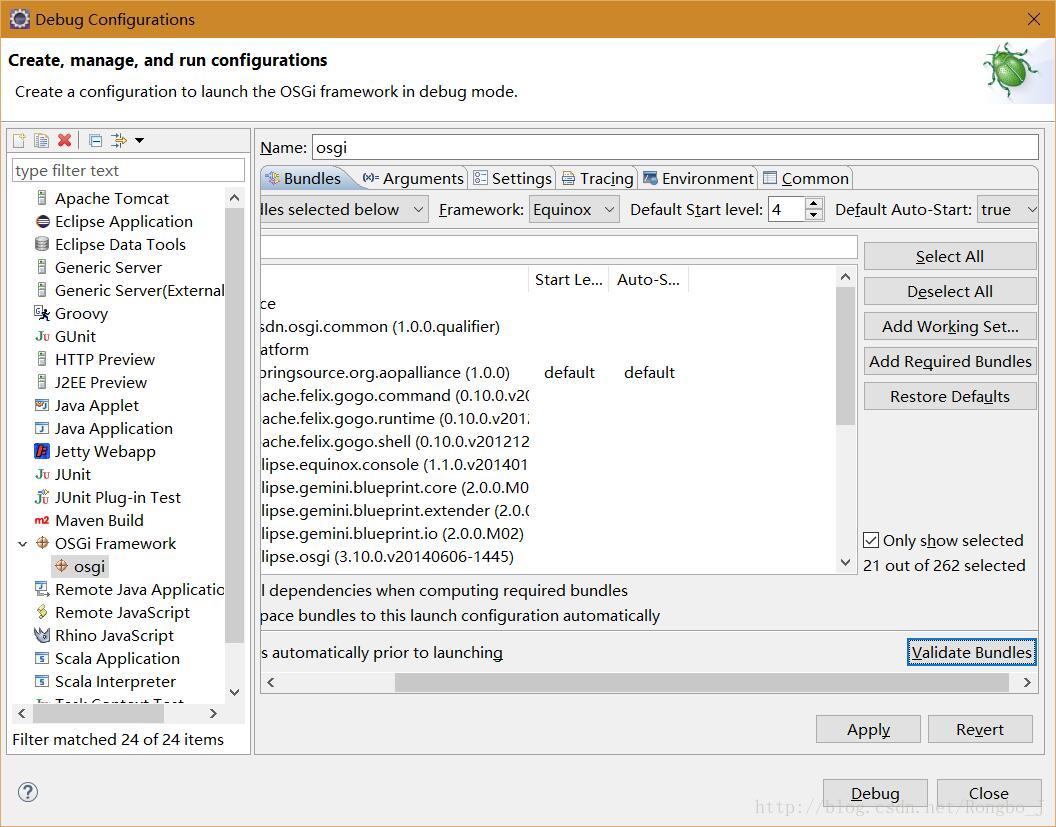The image size is (1056, 827).
Task: Increase the Default Start level value
Action: tap(814, 204)
